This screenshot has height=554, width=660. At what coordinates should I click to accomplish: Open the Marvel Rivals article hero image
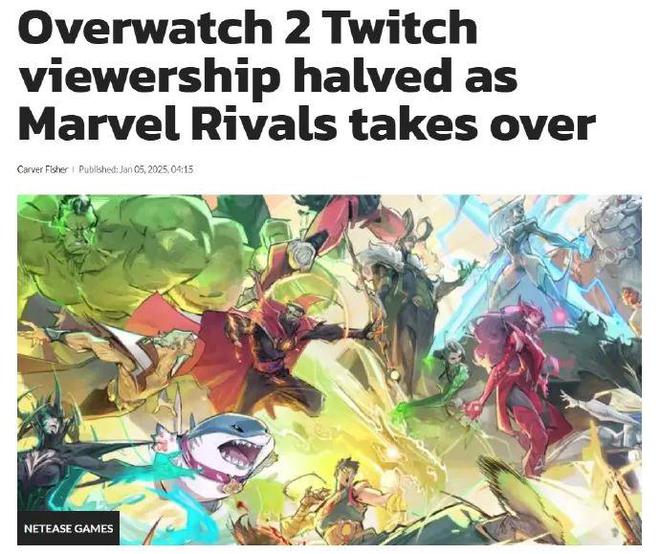tap(330, 370)
